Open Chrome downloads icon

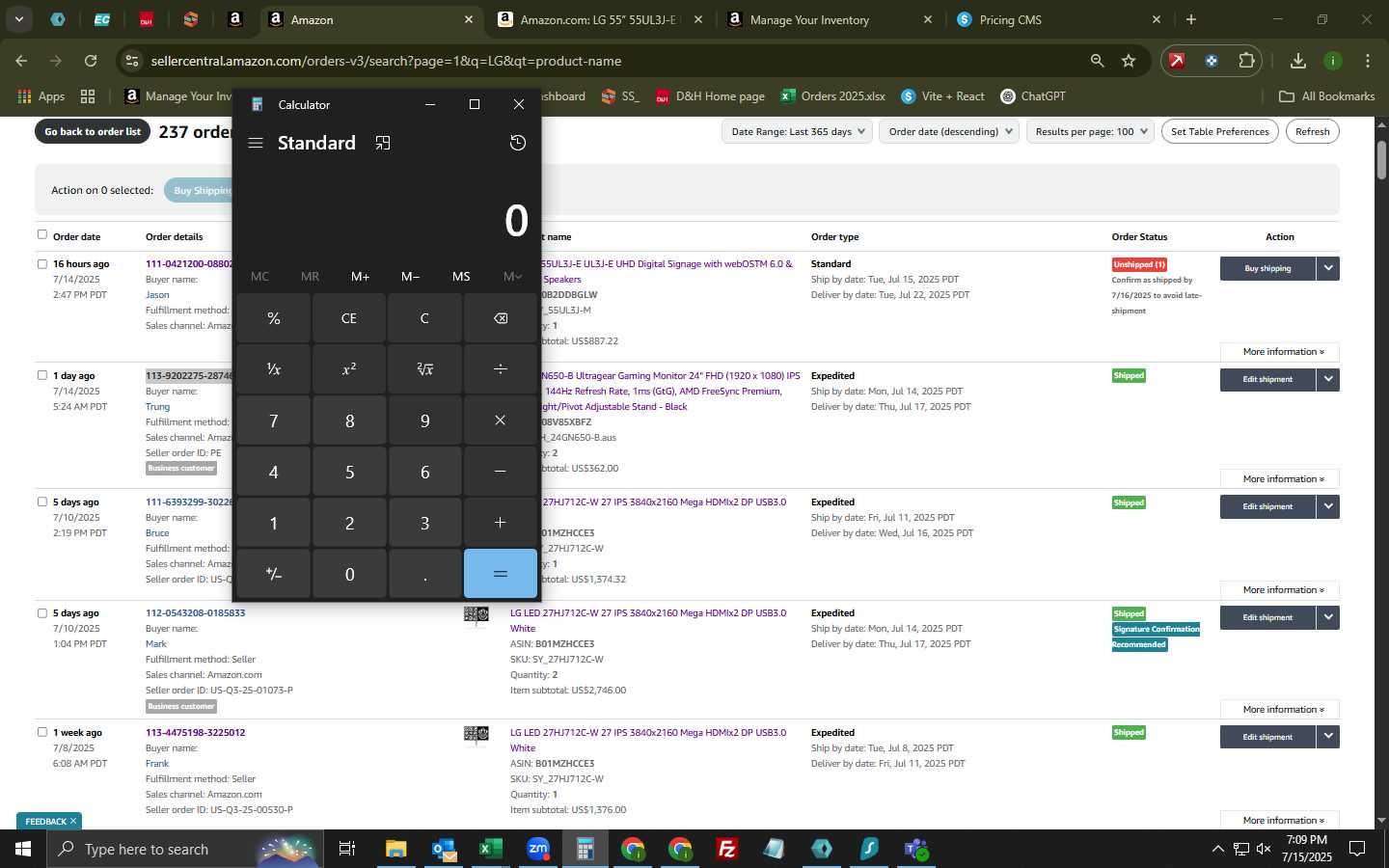pos(1298,61)
